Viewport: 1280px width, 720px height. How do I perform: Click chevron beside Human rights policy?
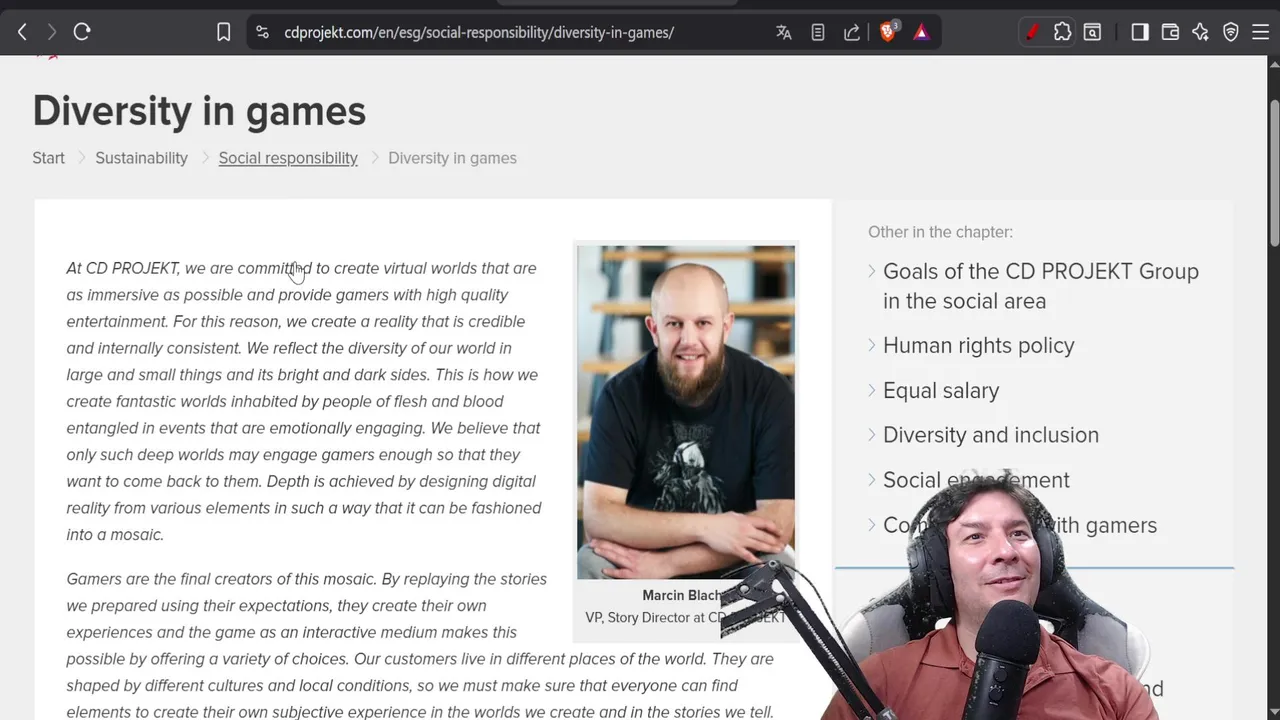point(872,345)
